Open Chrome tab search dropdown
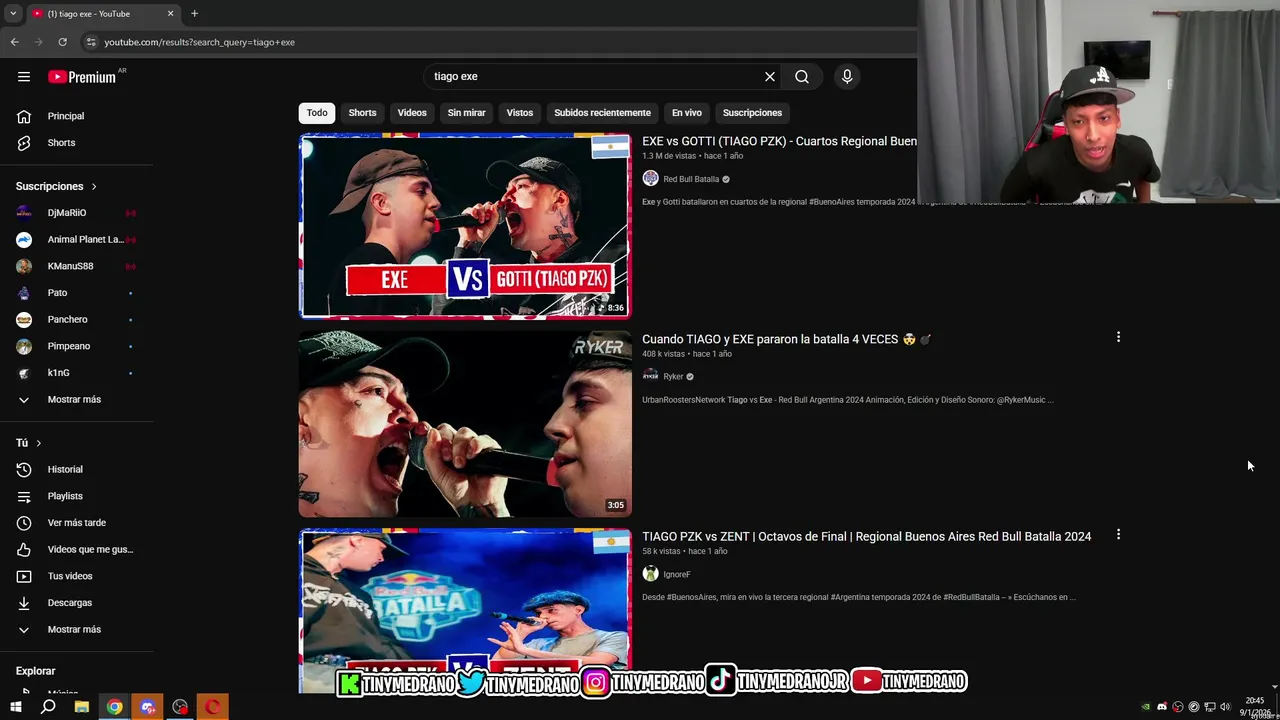1280x720 pixels. pyautogui.click(x=13, y=14)
